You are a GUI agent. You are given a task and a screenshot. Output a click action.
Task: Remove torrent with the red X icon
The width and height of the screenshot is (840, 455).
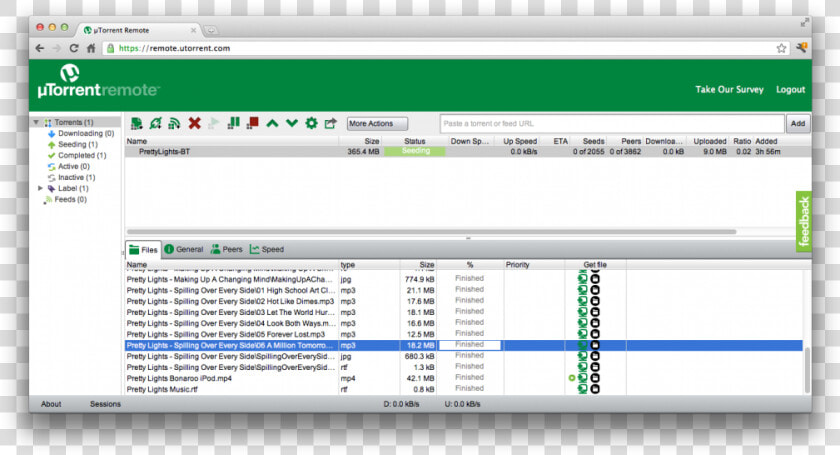click(194, 123)
